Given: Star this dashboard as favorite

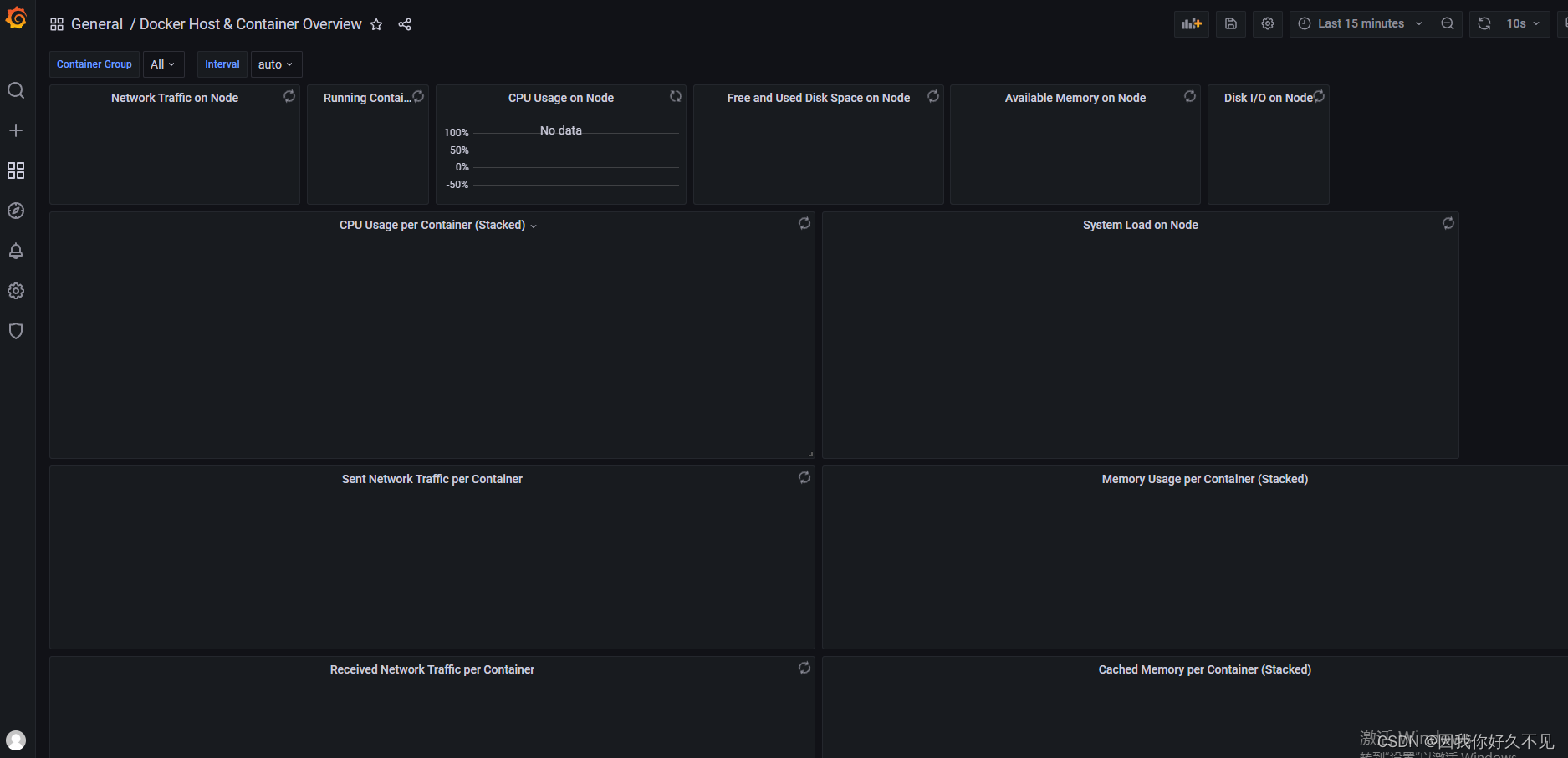Looking at the screenshot, I should coord(376,24).
